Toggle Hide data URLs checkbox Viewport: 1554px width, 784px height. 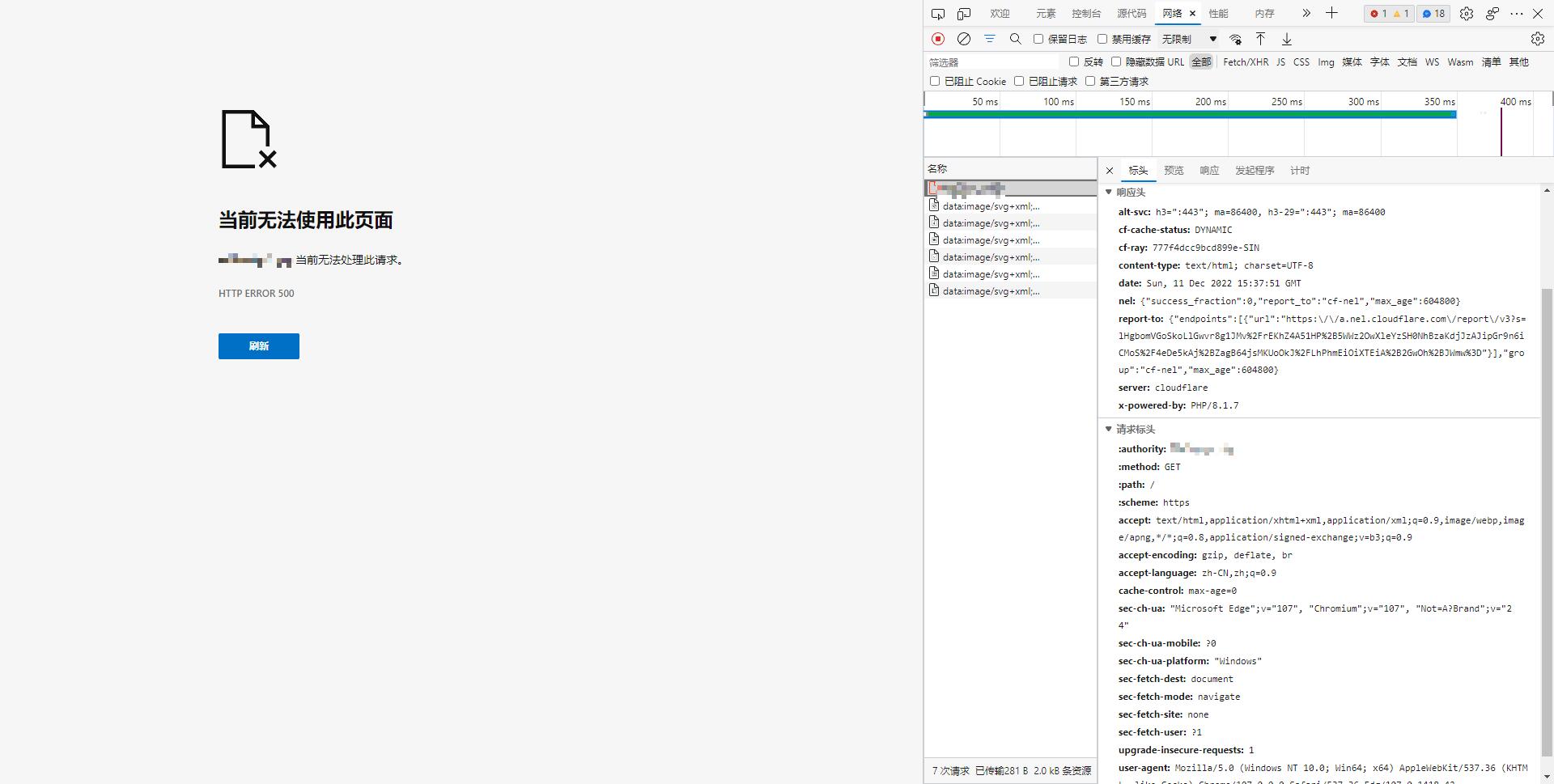coord(1116,61)
